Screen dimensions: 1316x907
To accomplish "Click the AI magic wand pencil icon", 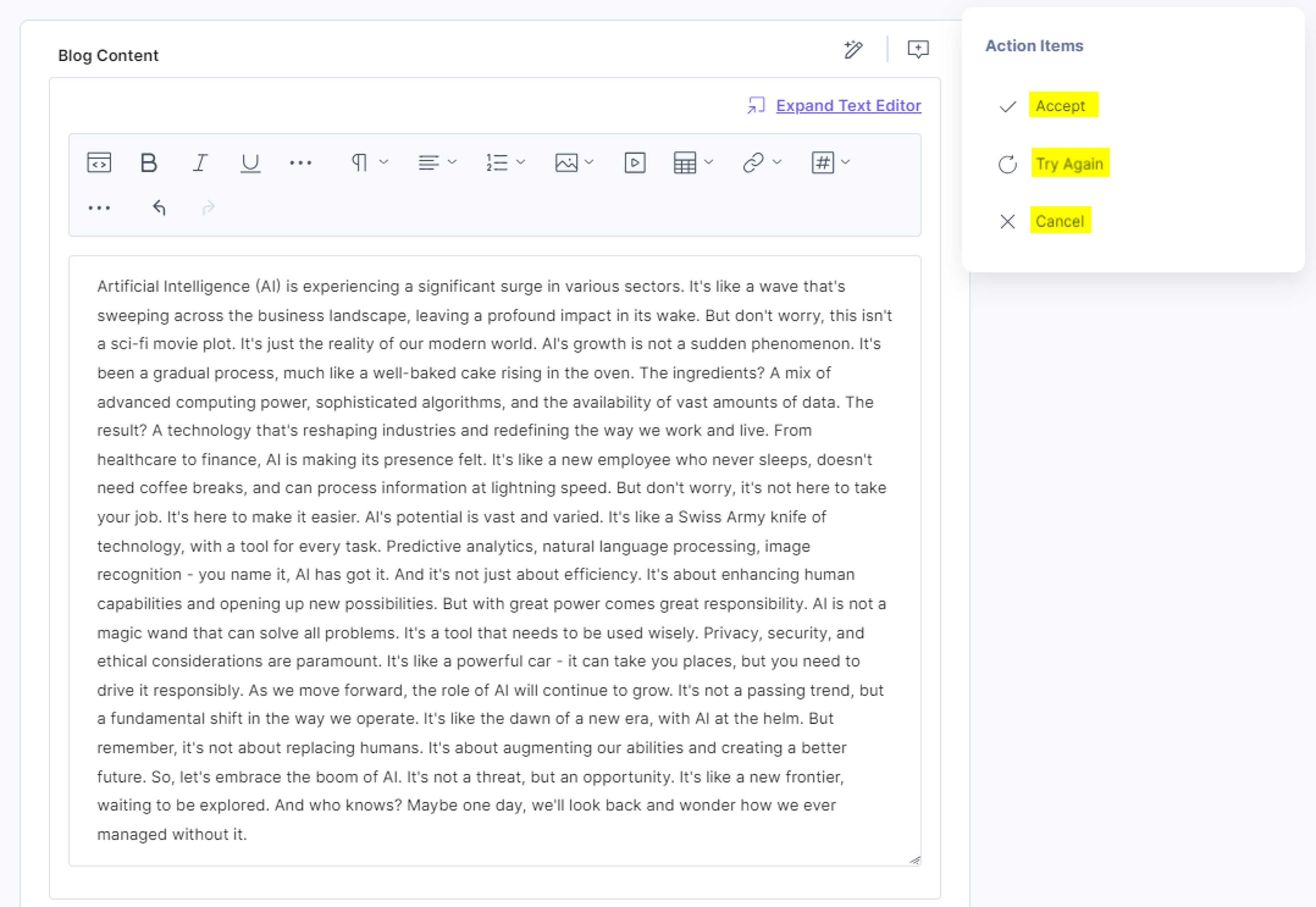I will pyautogui.click(x=853, y=50).
